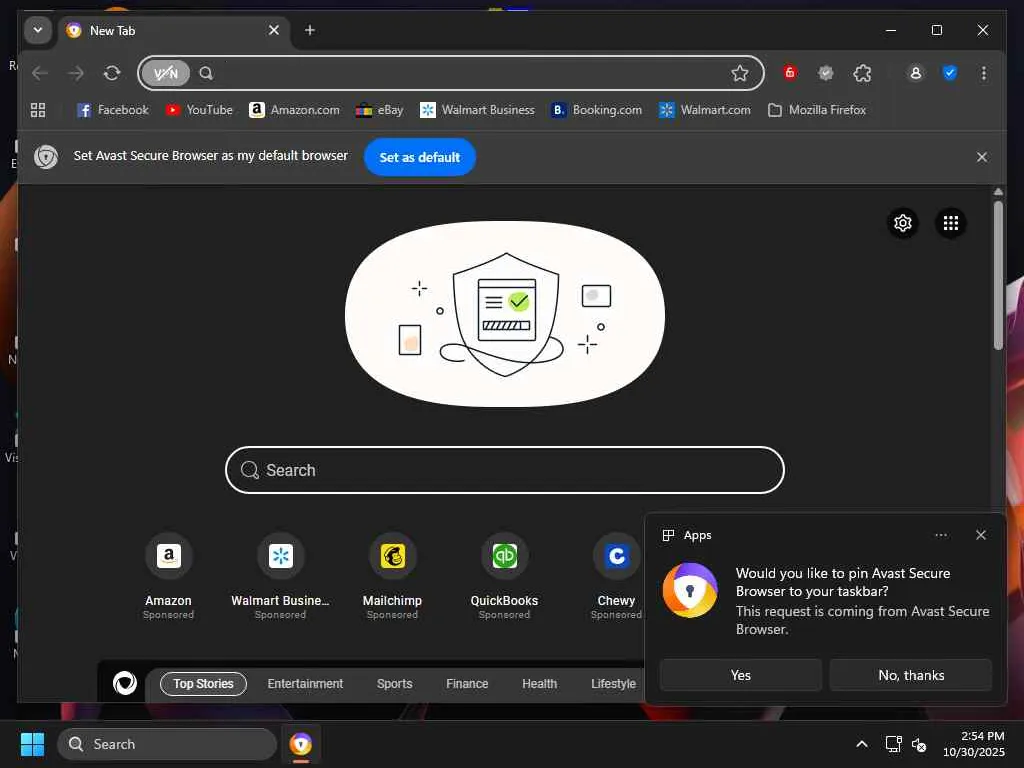Open the QuickBooks sponsored shortcut

[504, 577]
